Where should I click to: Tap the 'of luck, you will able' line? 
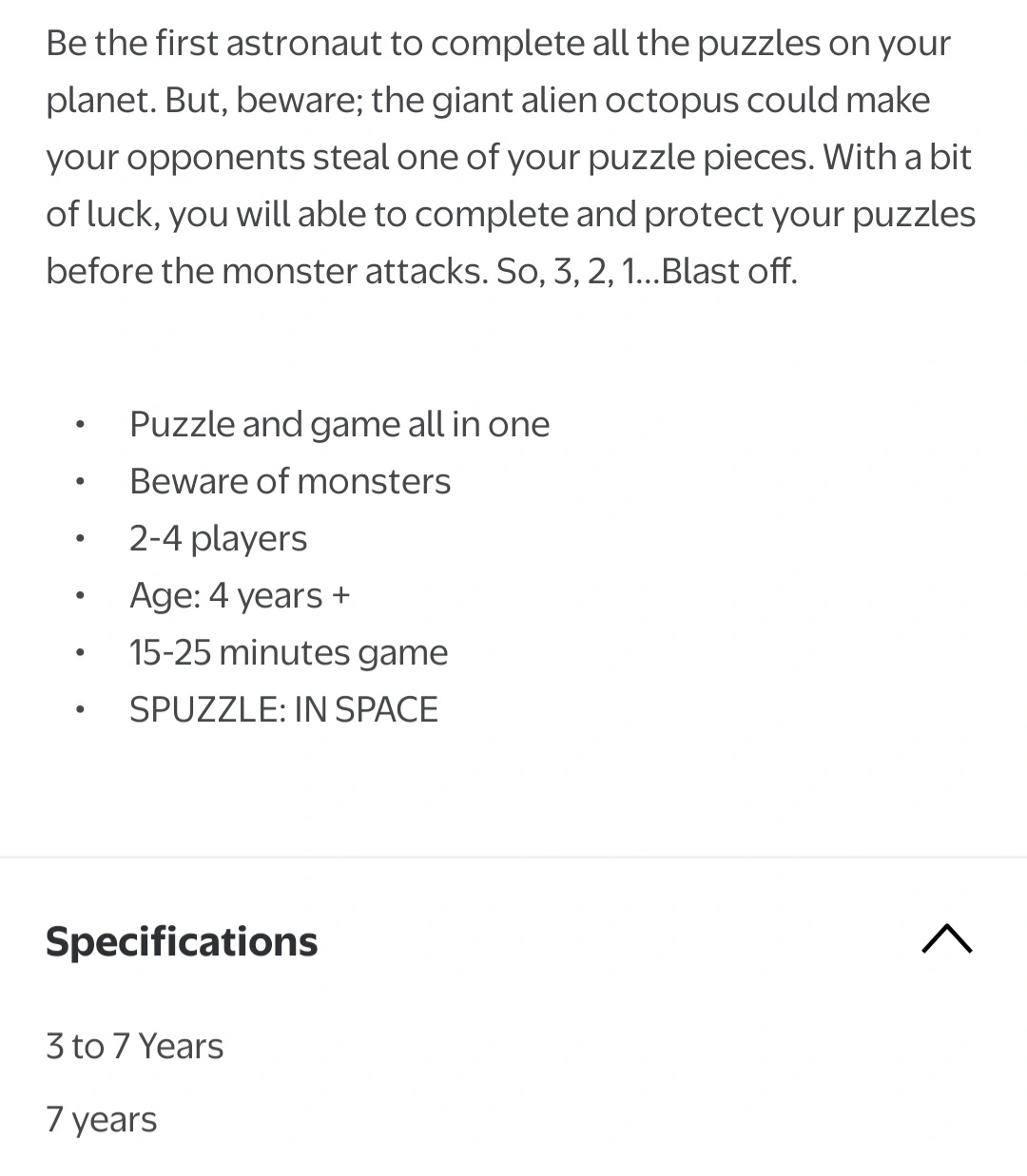(511, 215)
